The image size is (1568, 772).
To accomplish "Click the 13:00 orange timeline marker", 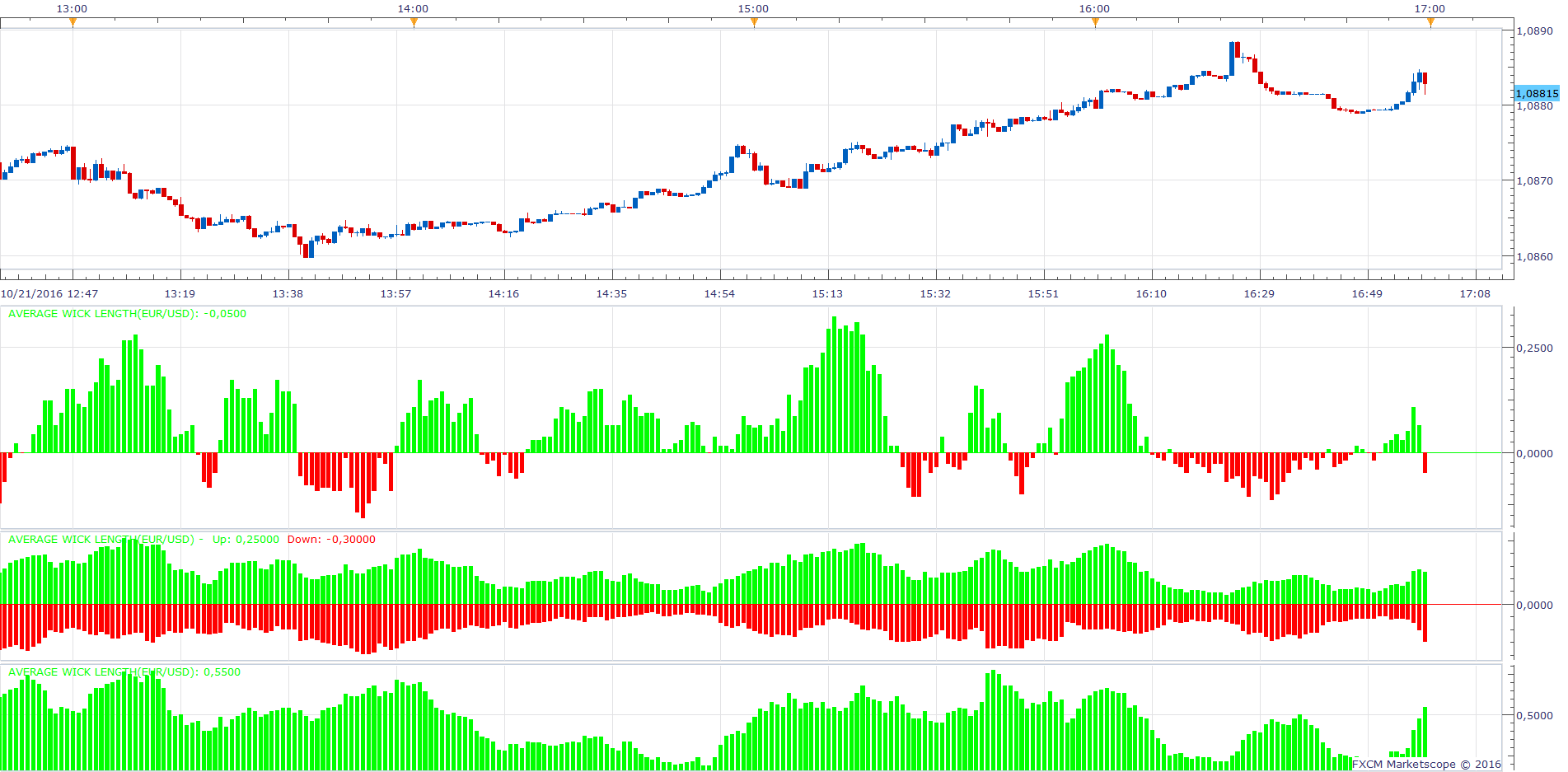I will (x=73, y=23).
